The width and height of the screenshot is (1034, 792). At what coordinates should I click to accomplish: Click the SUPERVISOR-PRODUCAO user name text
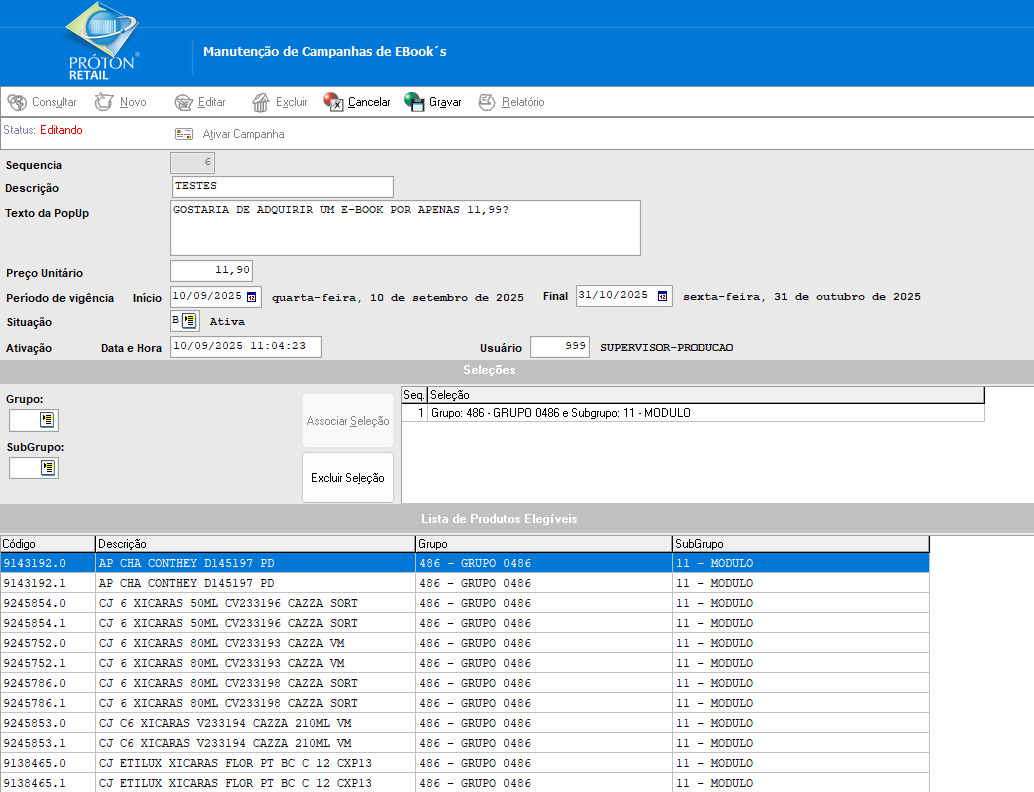point(667,348)
